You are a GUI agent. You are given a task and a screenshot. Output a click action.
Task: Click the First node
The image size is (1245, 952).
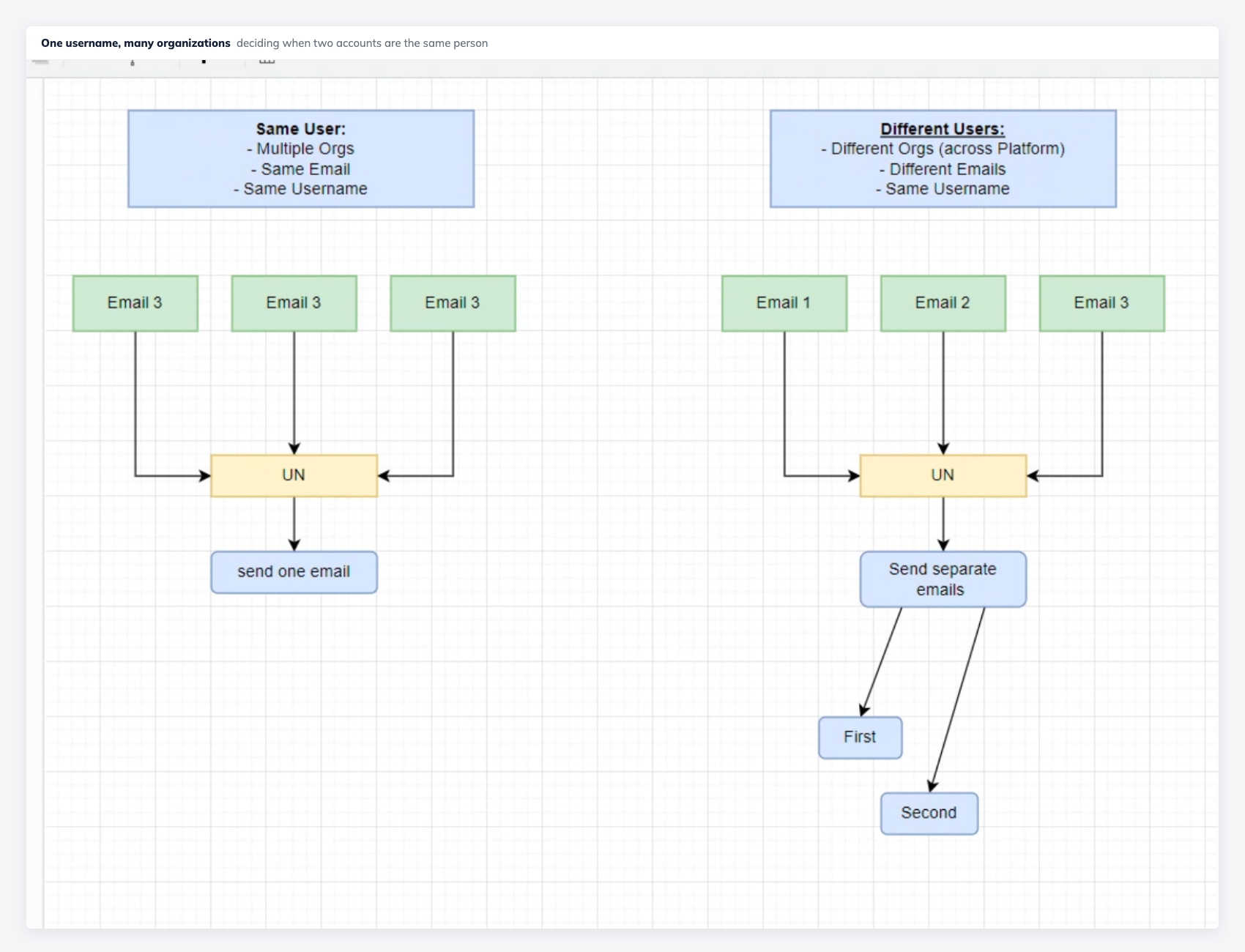[861, 737]
